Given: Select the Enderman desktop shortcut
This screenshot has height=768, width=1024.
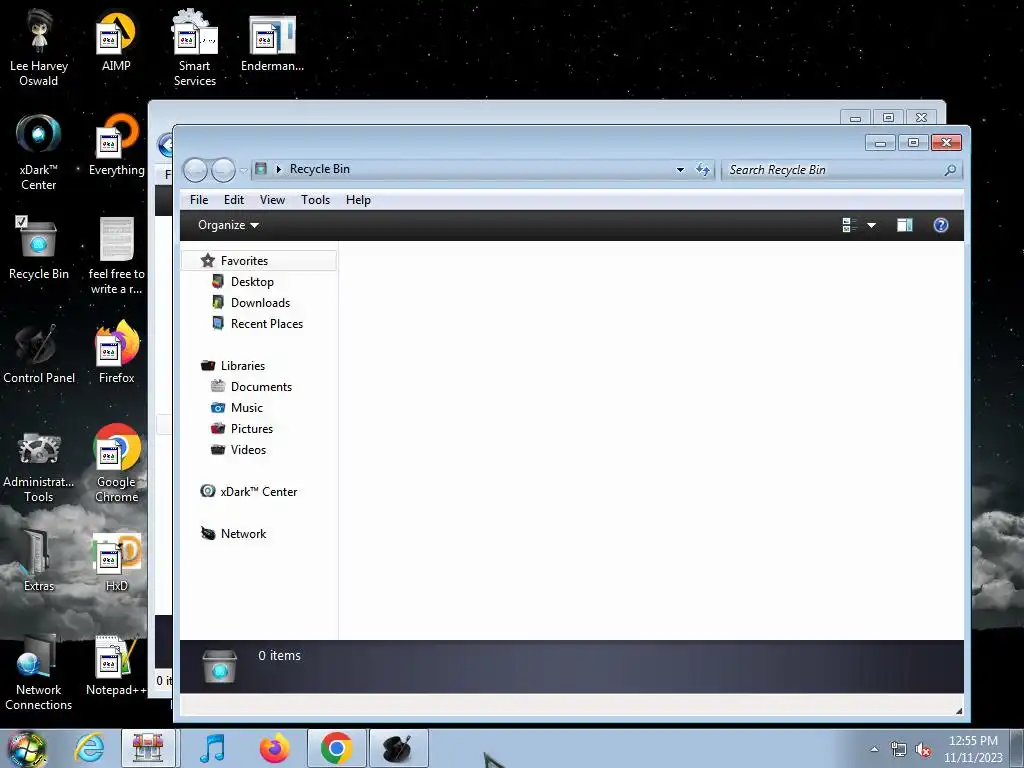Looking at the screenshot, I should click(272, 43).
